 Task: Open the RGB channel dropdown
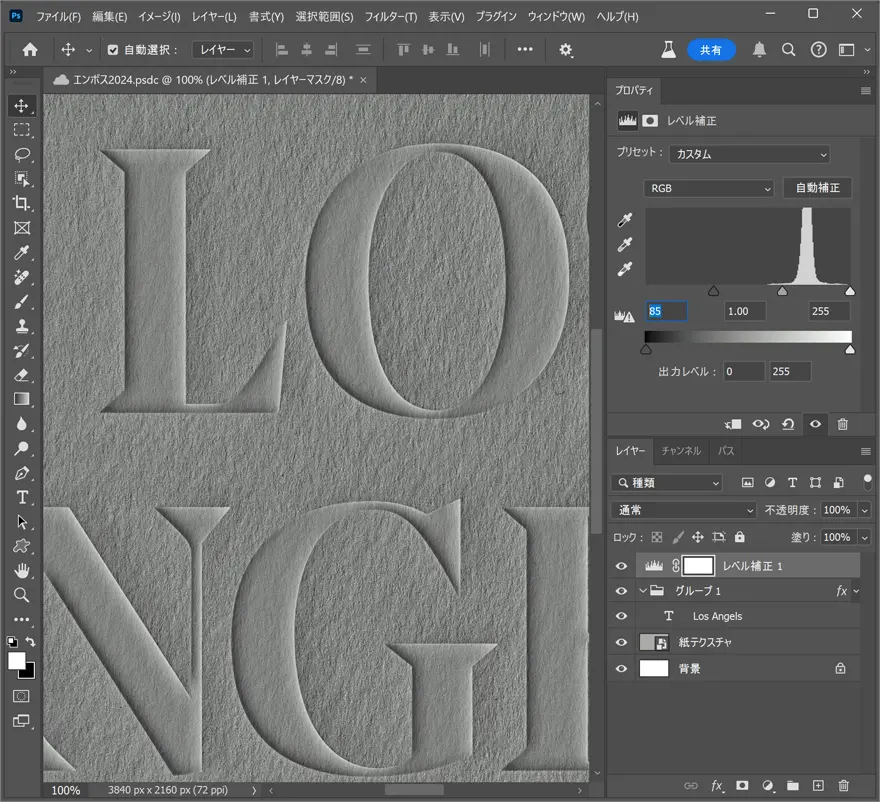pyautogui.click(x=709, y=189)
